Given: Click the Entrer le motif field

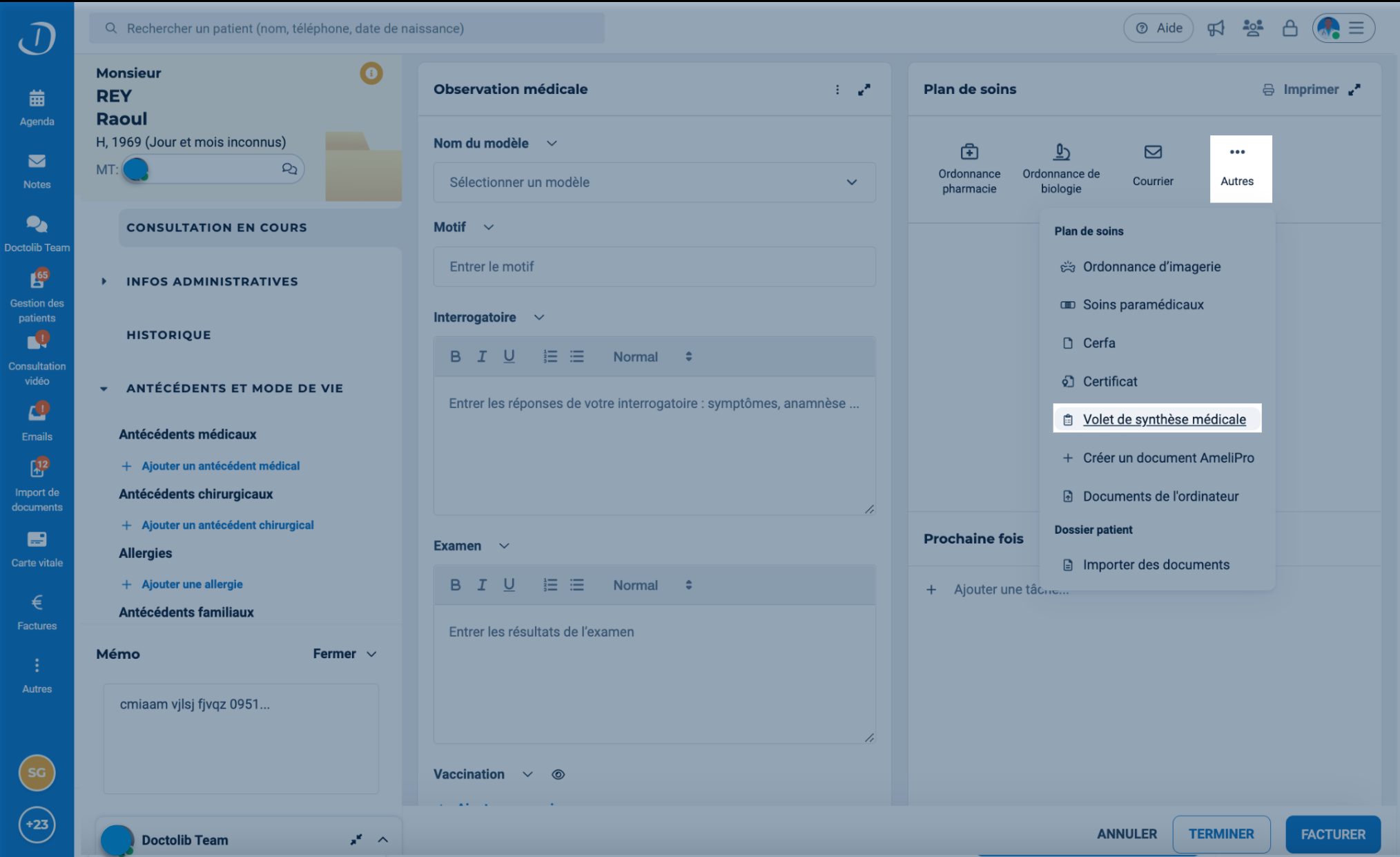Looking at the screenshot, I should coord(654,267).
